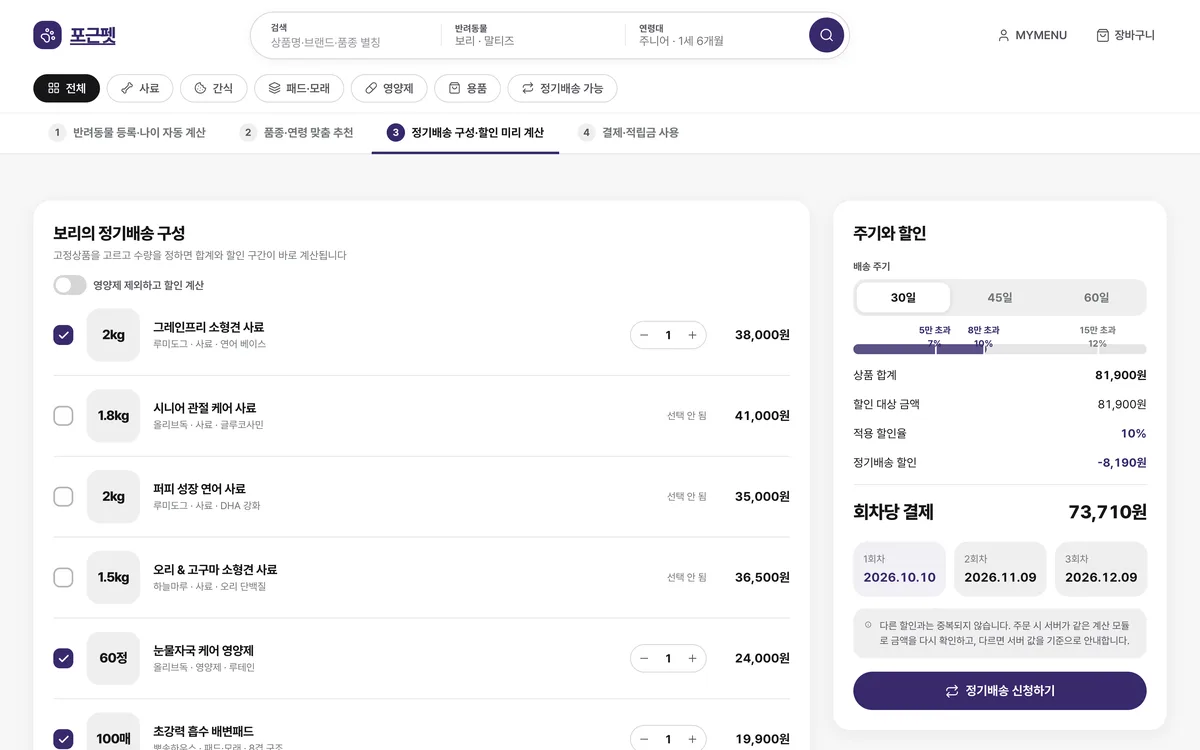Increase quantity of 그레인프리 소형견 사료
The width and height of the screenshot is (1200, 750).
(692, 335)
